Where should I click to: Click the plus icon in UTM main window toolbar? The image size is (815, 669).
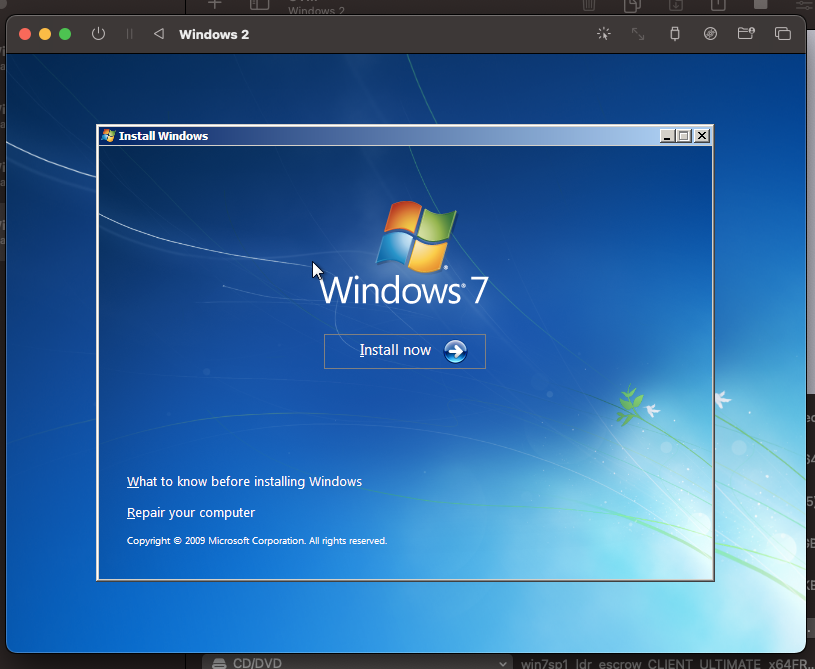click(x=215, y=4)
